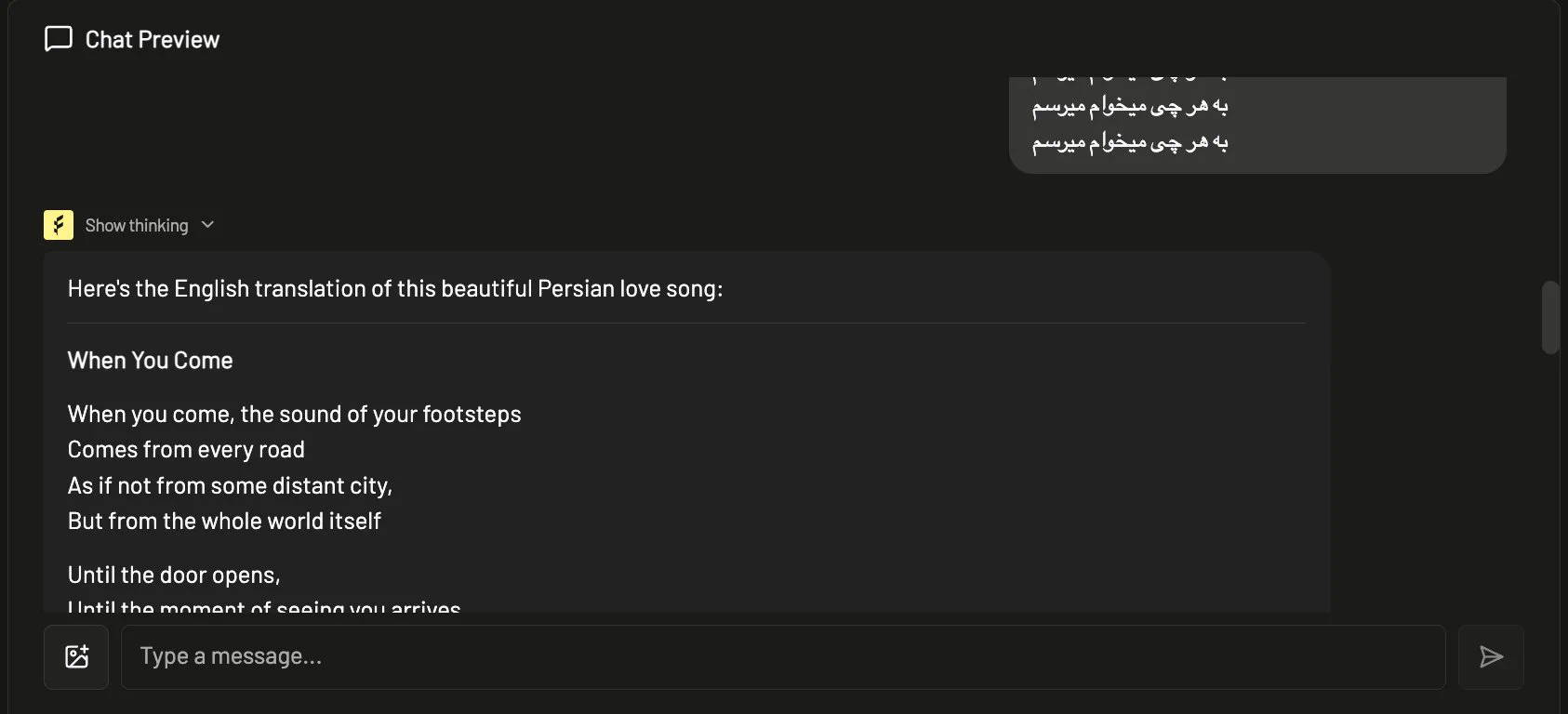Click the Chat Preview speech bubble icon
This screenshot has height=714, width=1568.
pyautogui.click(x=59, y=39)
